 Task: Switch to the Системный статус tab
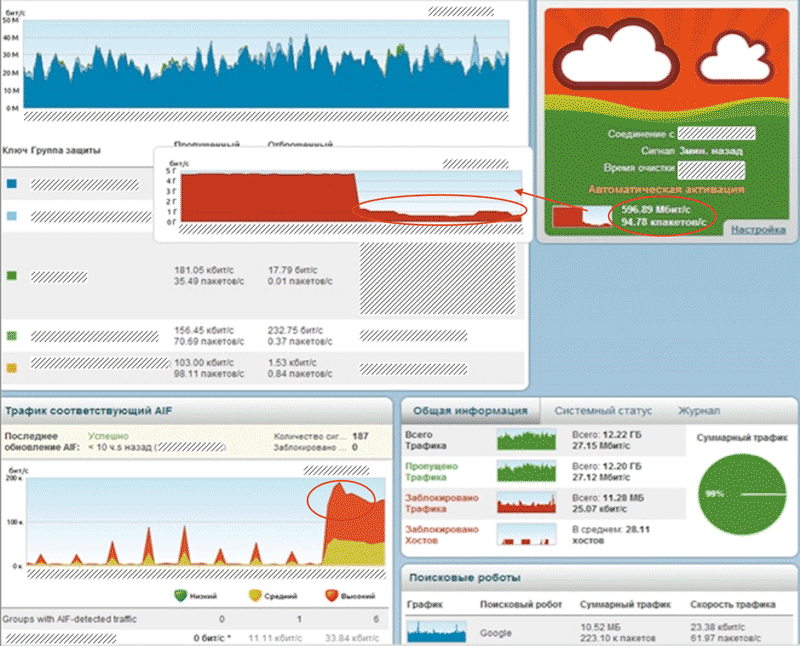click(603, 411)
